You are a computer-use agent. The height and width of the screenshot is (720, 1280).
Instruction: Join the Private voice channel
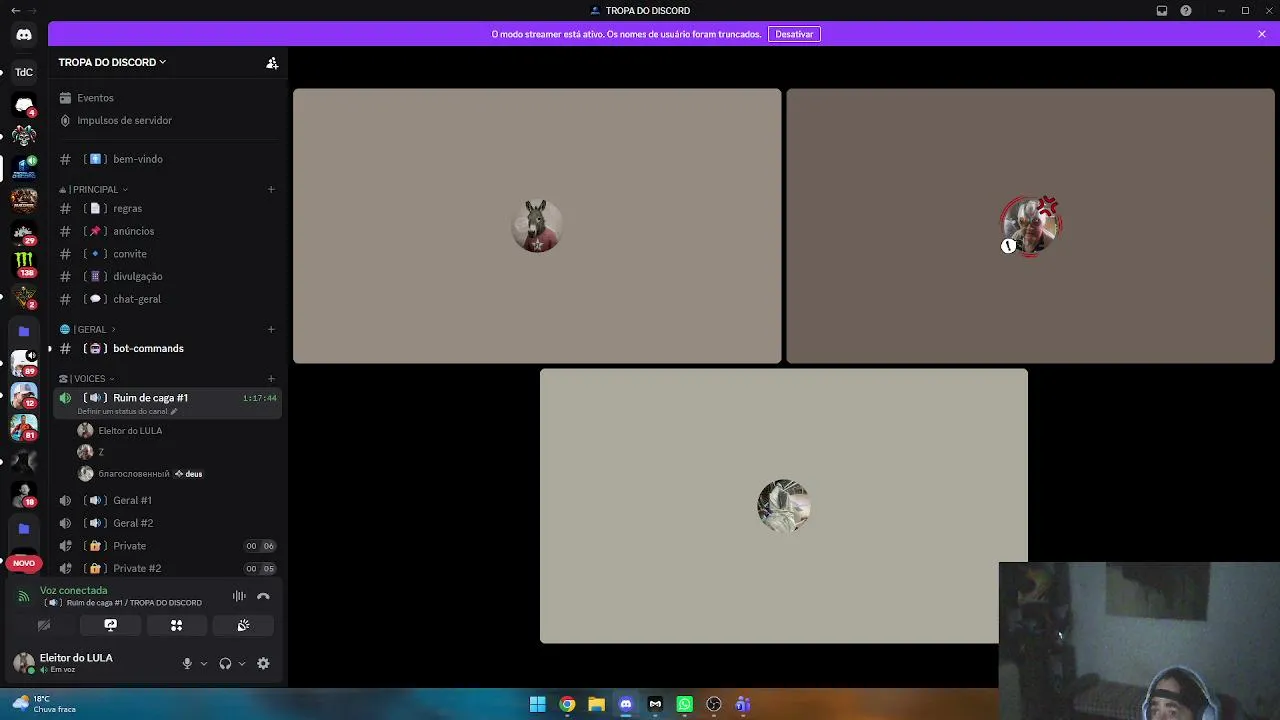(x=167, y=546)
